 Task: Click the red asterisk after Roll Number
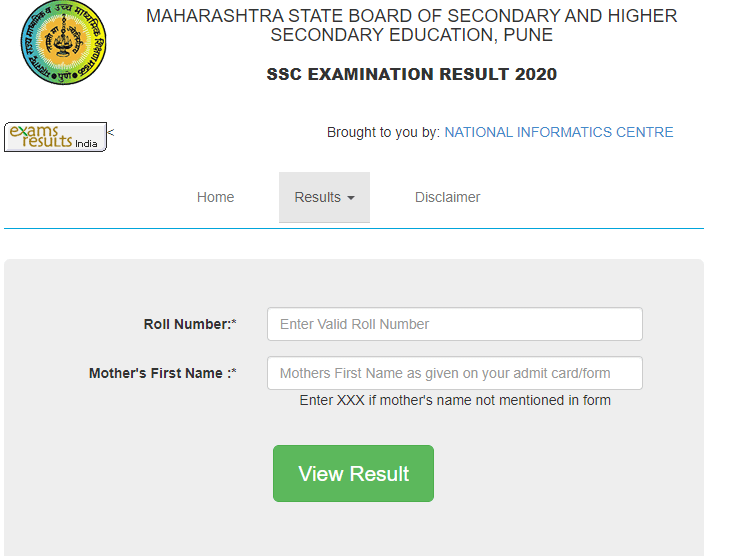coord(234,324)
